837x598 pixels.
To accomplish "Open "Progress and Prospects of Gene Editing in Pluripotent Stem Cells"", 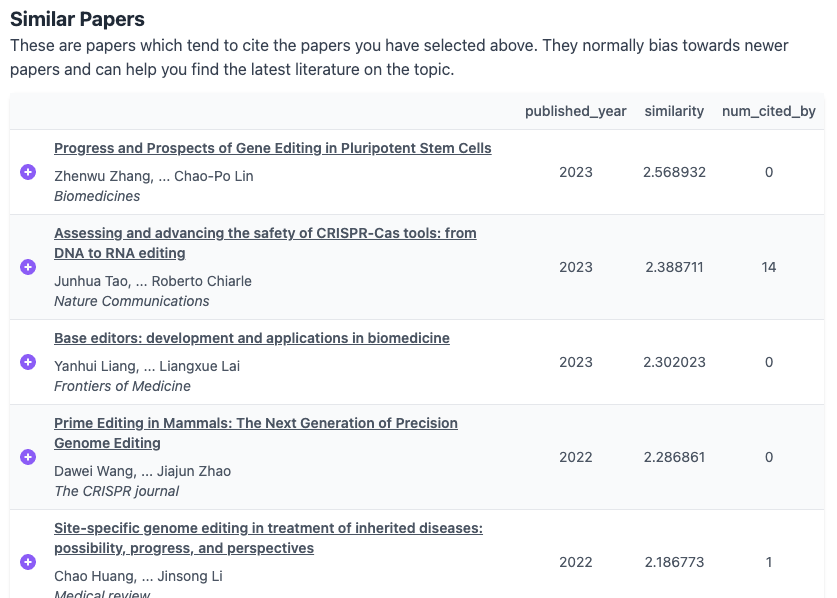I will (272, 148).
